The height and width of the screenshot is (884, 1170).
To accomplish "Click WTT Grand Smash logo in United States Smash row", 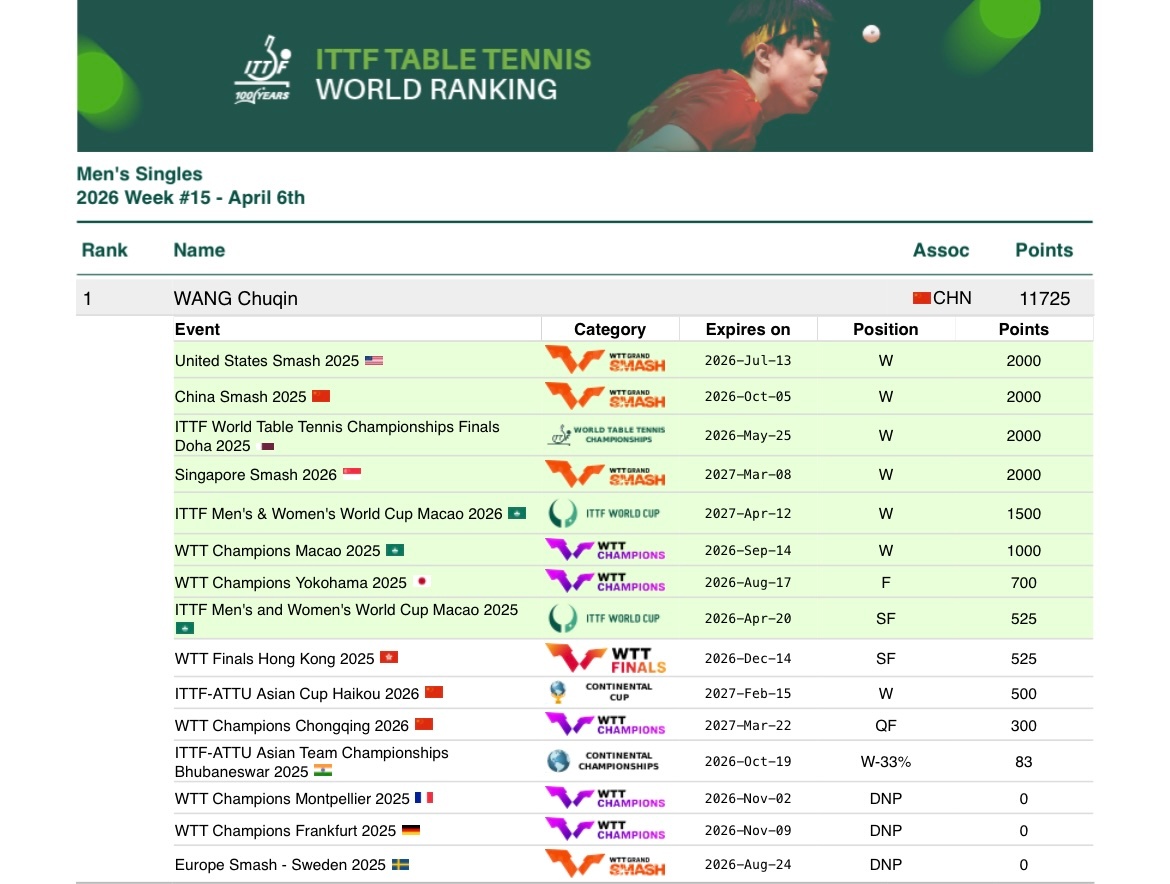I will coord(605,360).
